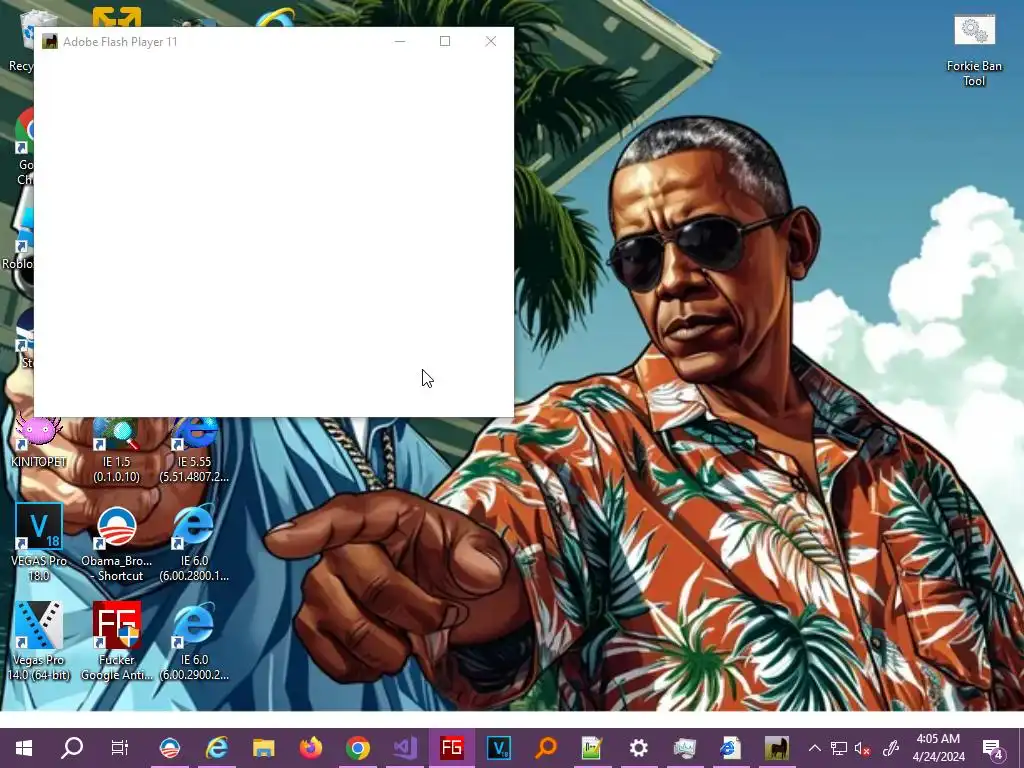Close the Adobe Flash Player 11 window
This screenshot has height=768, width=1024.
(491, 41)
